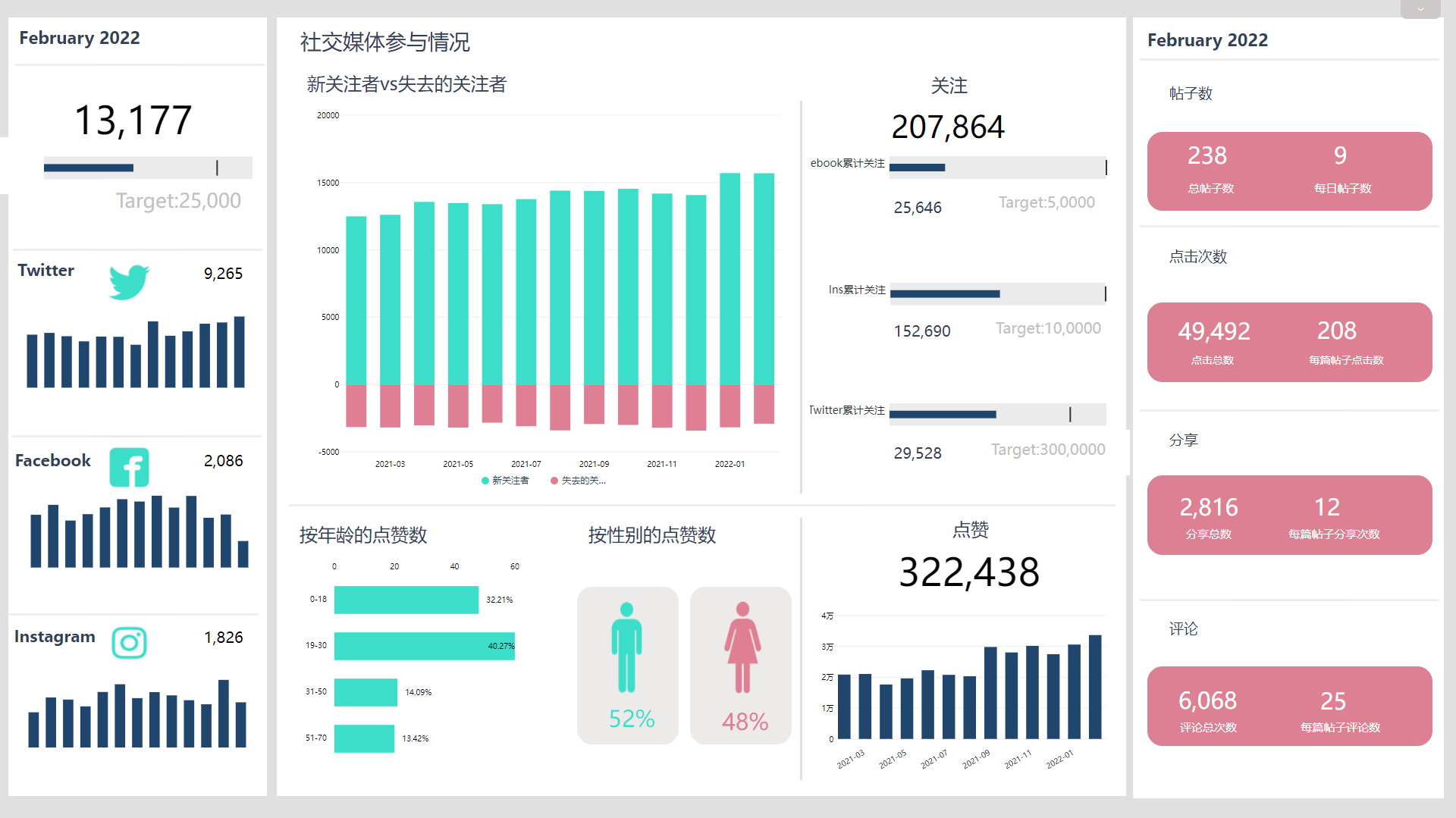Open the 帖子数 card showing 238
Viewport: 1456px width, 818px height.
tap(1289, 171)
